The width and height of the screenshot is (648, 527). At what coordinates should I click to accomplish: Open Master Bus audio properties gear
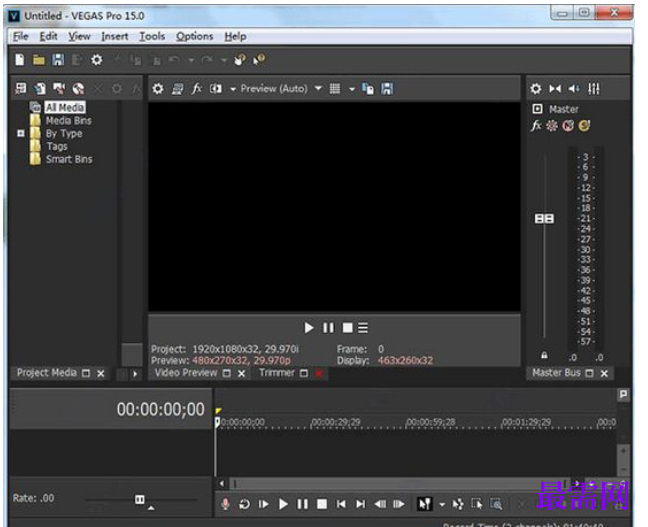[536, 88]
